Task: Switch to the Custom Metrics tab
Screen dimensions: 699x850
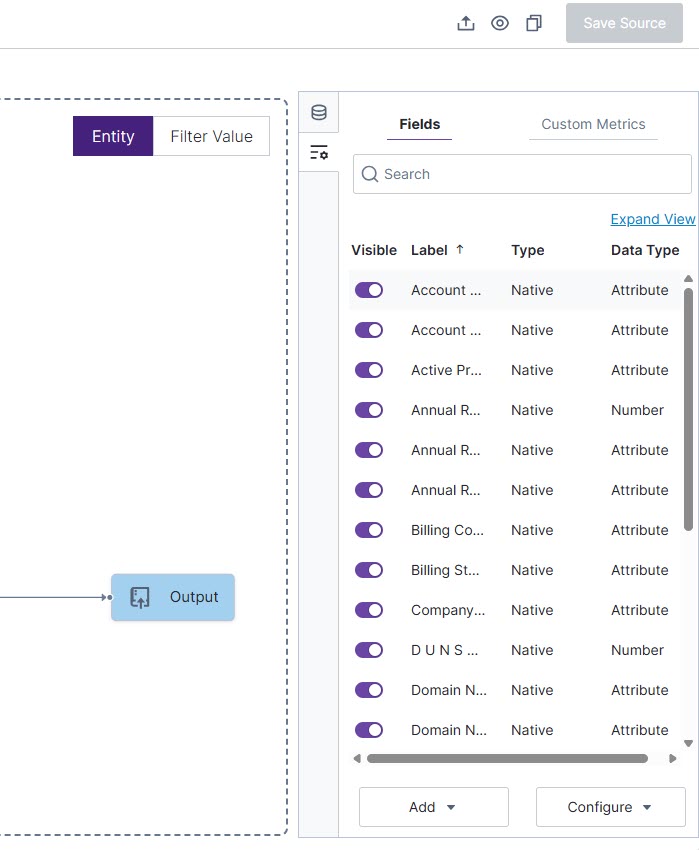Action: point(593,124)
